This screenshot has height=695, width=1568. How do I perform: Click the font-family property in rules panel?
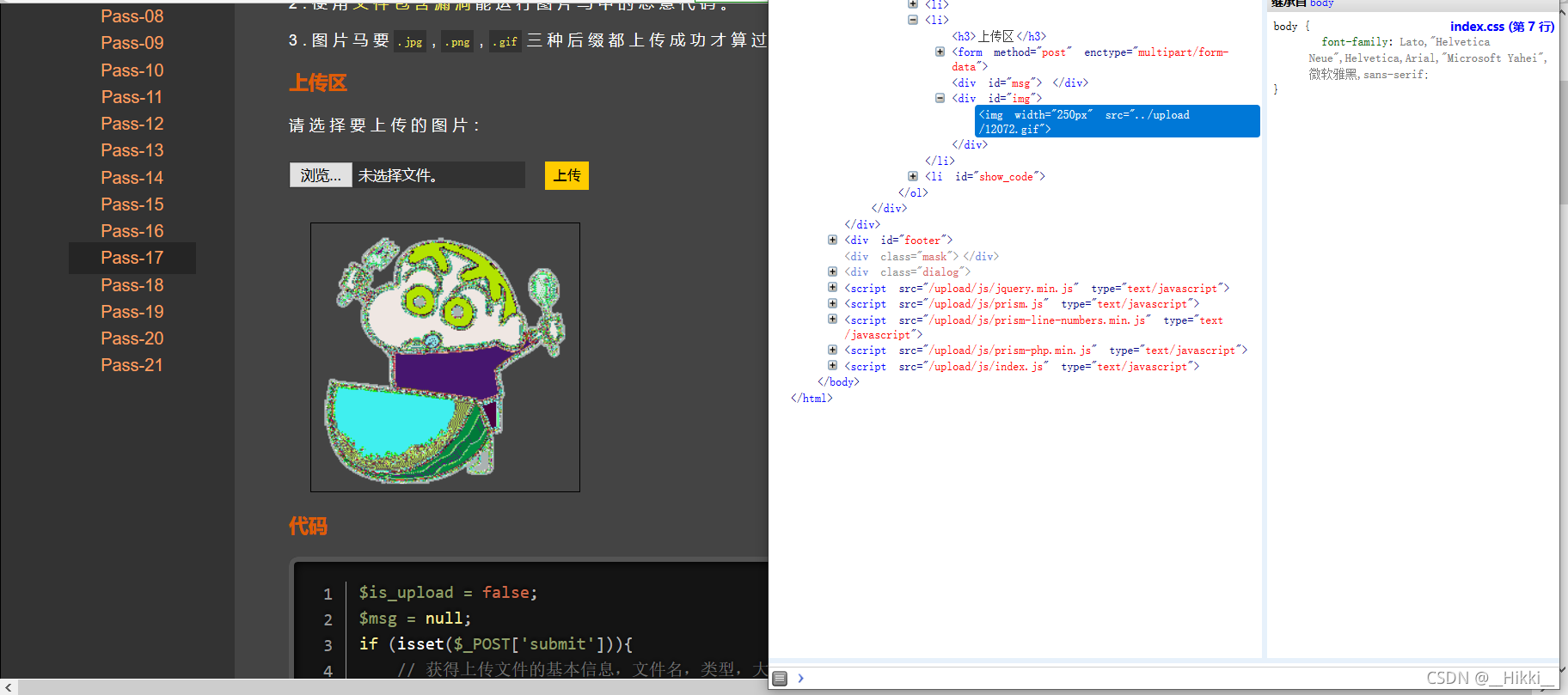tap(1356, 42)
